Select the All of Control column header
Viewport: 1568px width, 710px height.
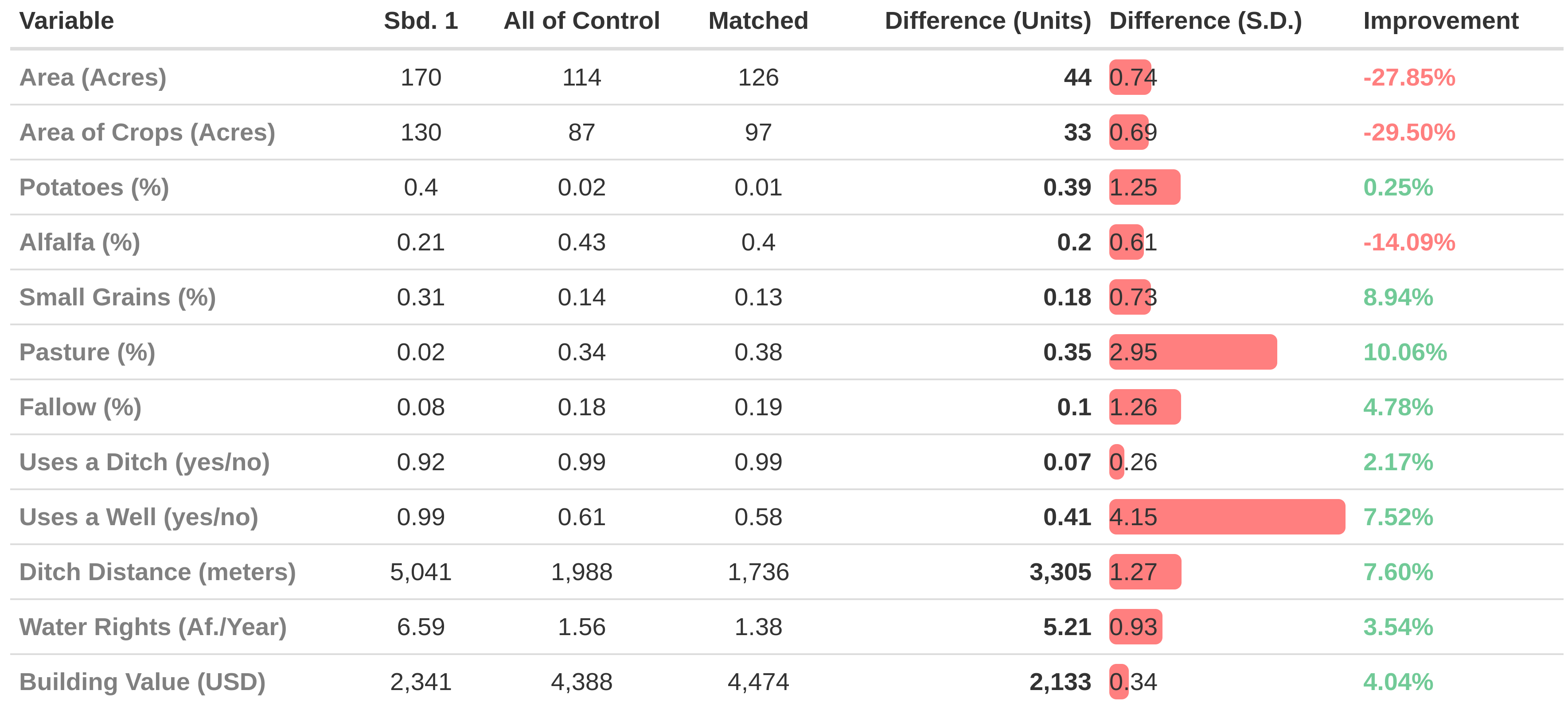tap(581, 21)
